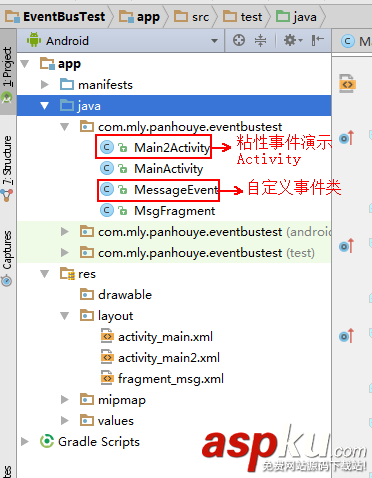The width and height of the screenshot is (372, 478).
Task: Select the res folder label
Action: [x=87, y=274]
